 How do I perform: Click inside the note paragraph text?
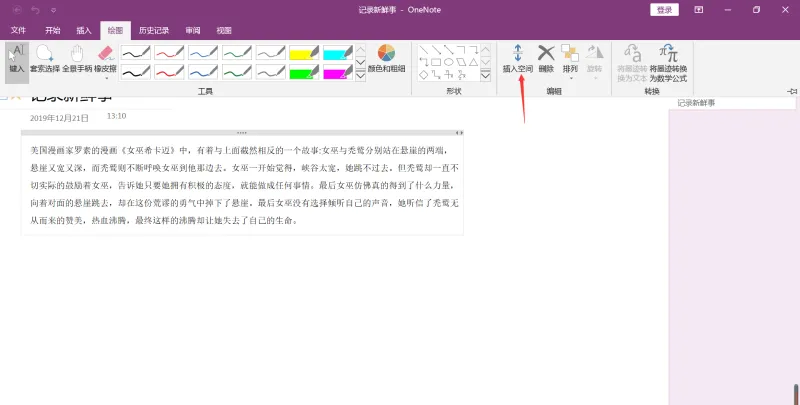(244, 186)
